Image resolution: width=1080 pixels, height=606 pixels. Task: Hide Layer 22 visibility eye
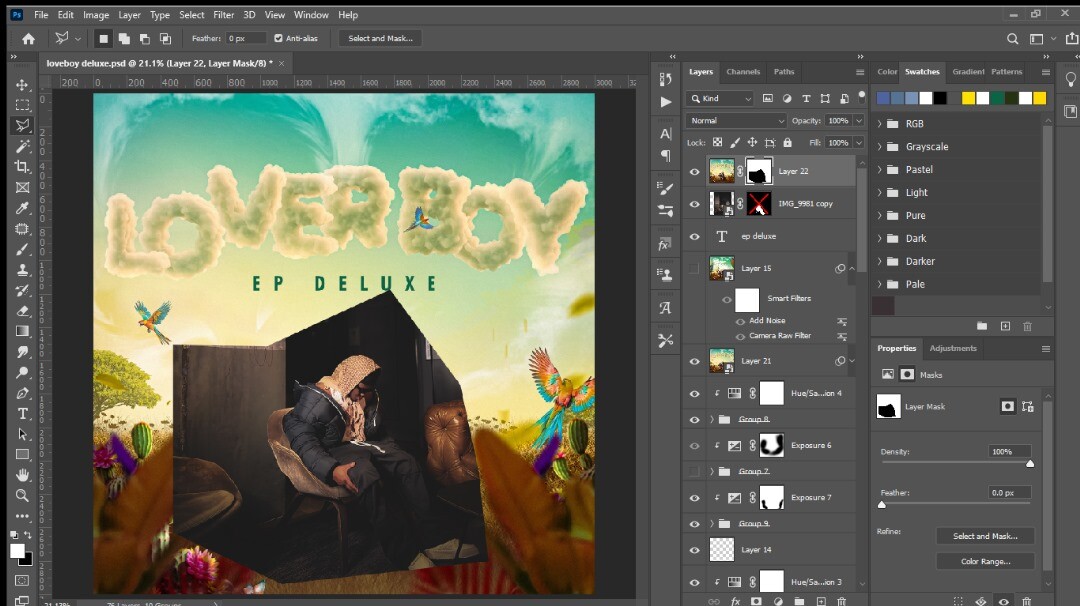click(x=694, y=172)
